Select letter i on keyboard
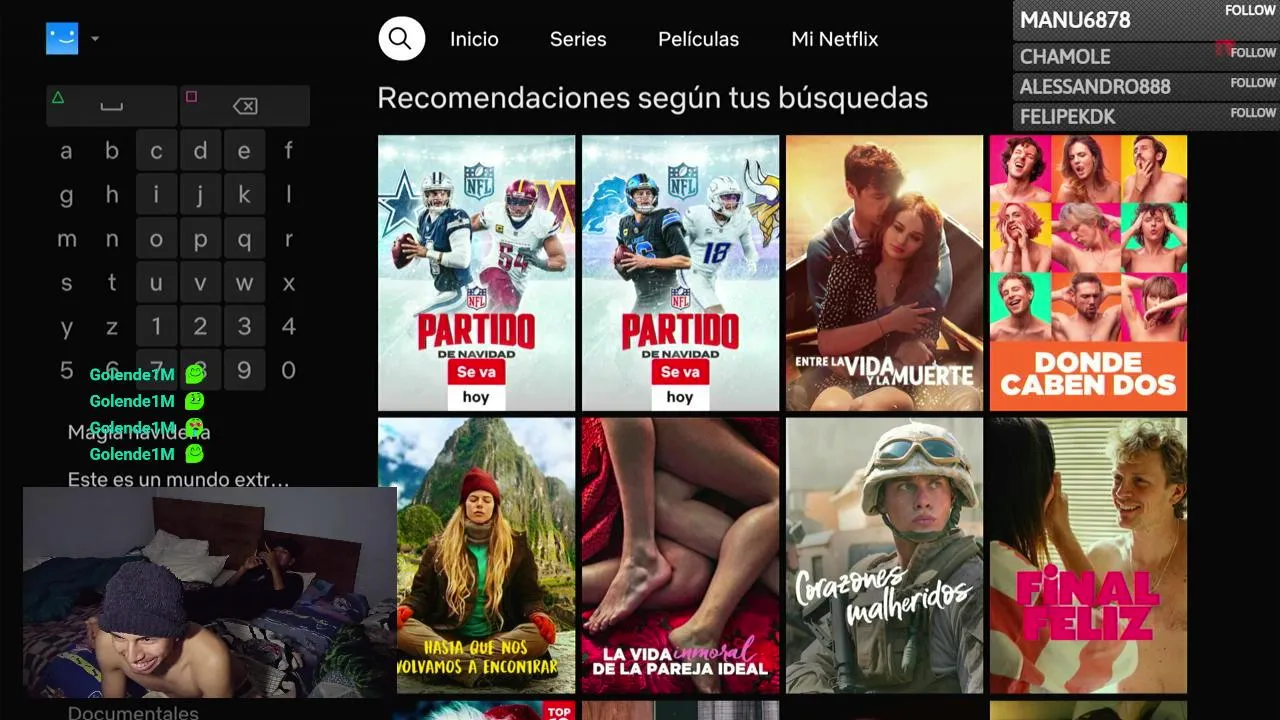This screenshot has height=720, width=1280. [x=156, y=195]
